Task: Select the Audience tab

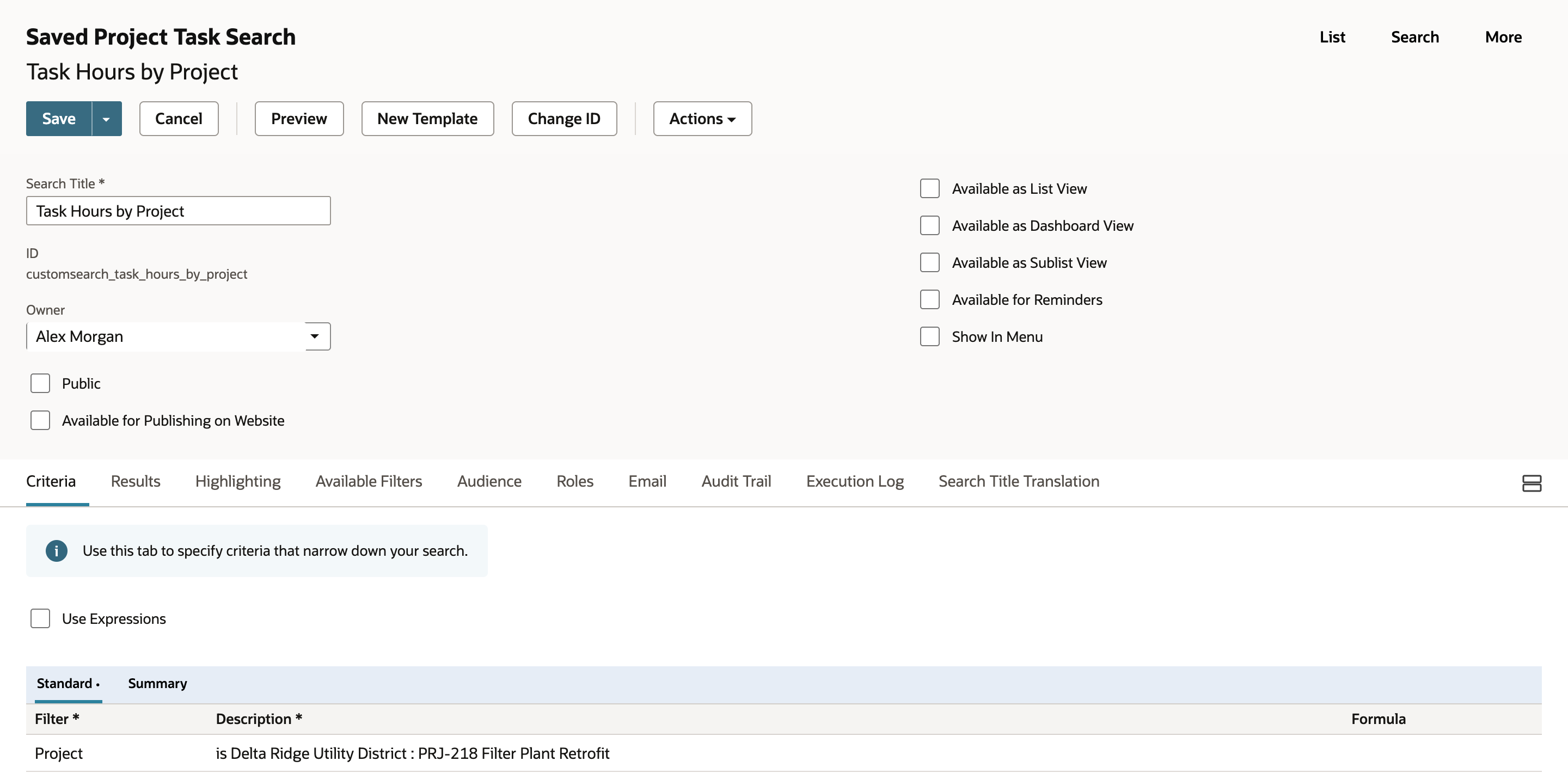Action: click(x=489, y=481)
